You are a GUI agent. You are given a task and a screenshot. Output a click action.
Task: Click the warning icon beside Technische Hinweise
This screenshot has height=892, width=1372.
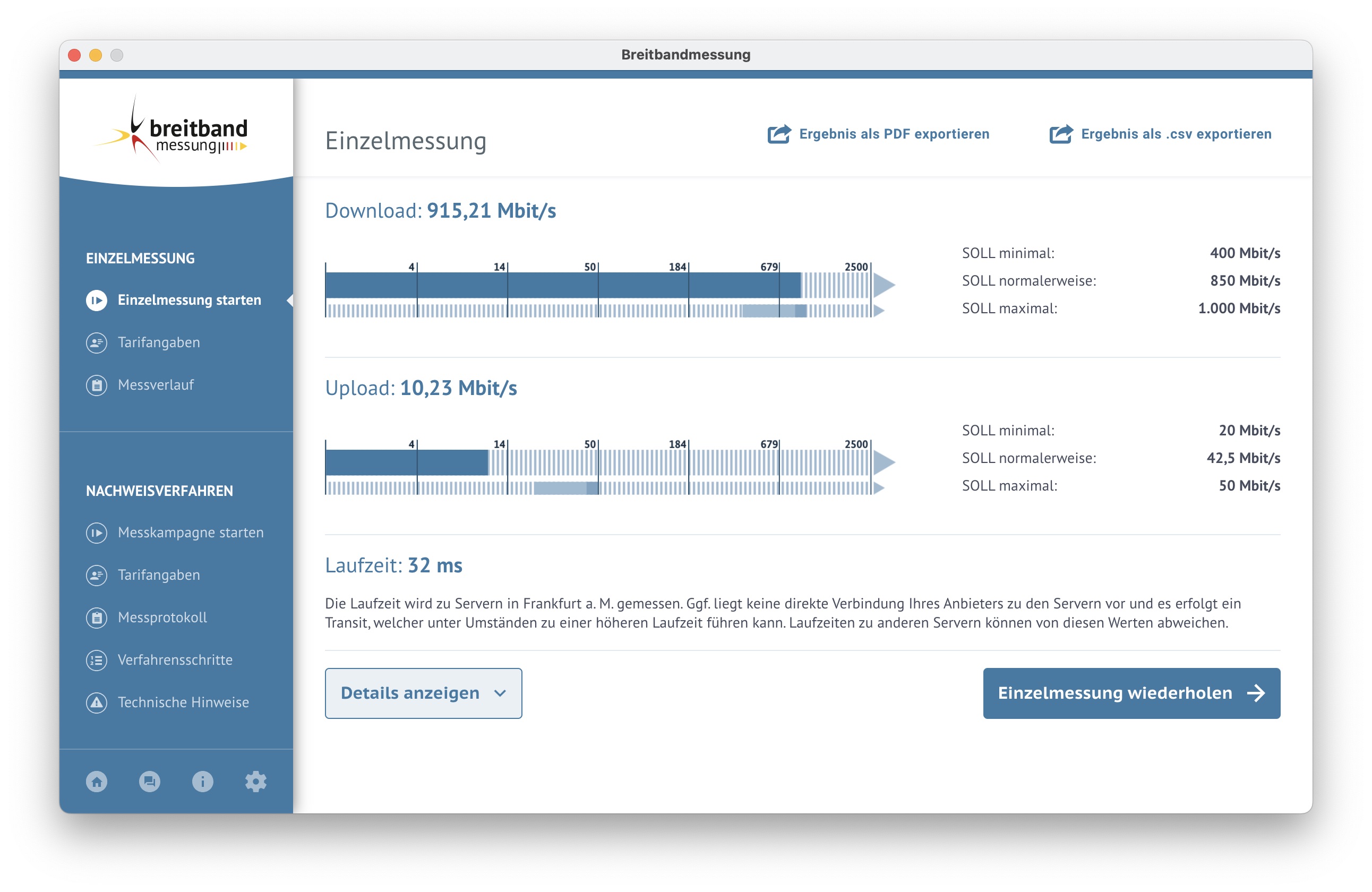click(x=97, y=702)
